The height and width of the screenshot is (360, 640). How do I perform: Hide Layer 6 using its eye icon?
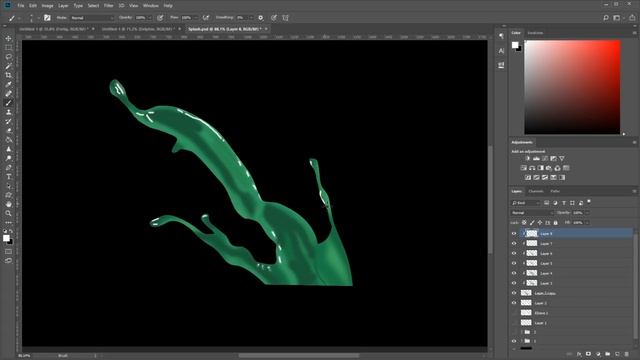coord(514,253)
